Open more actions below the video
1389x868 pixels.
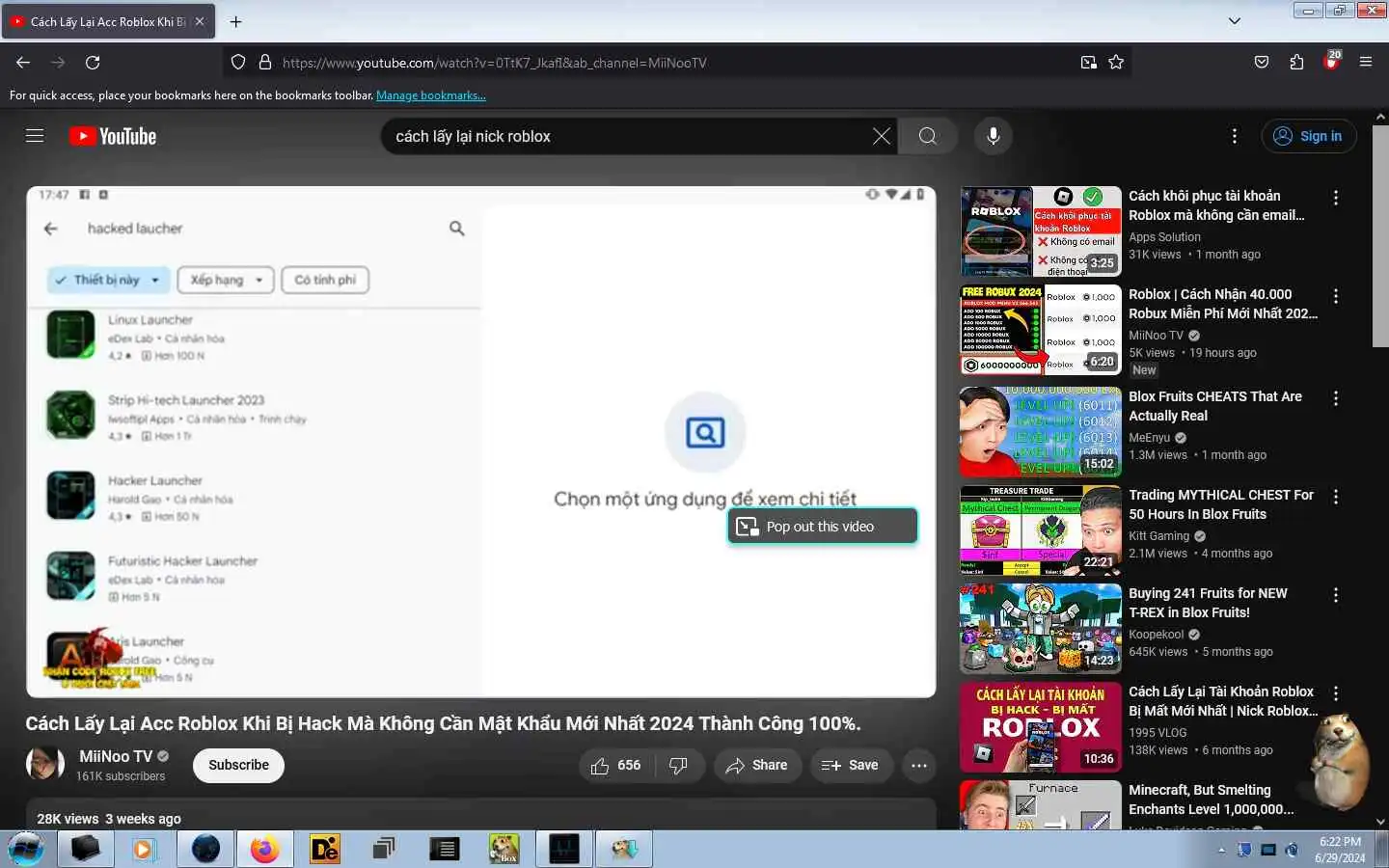pyautogui.click(x=919, y=765)
